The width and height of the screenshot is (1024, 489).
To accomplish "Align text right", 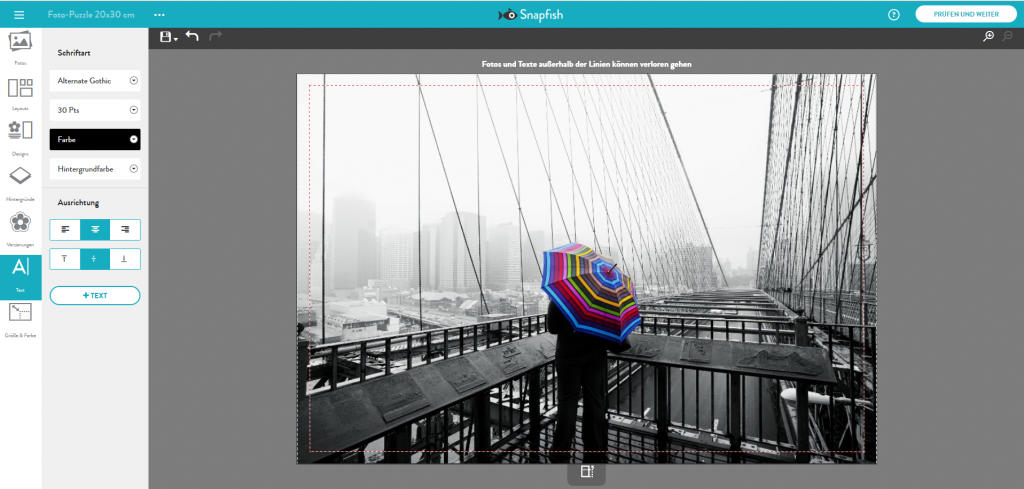I will pos(125,230).
